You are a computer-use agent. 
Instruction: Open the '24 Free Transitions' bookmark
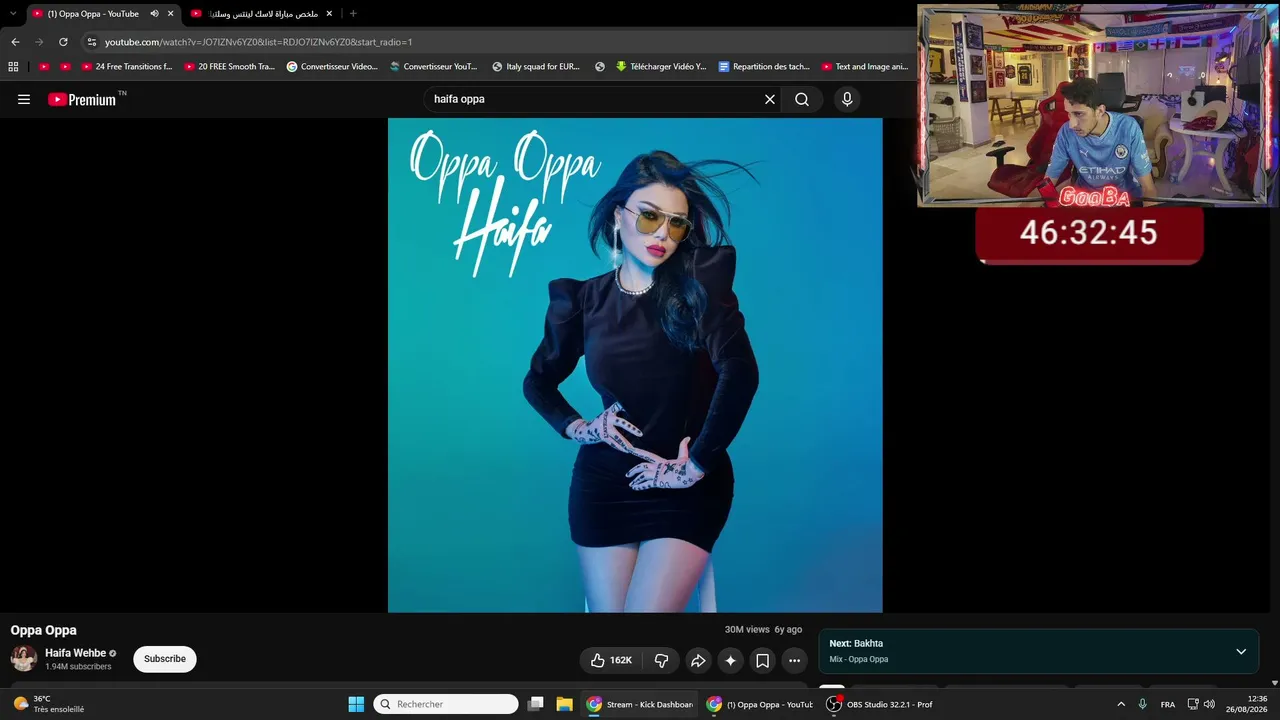(126, 67)
